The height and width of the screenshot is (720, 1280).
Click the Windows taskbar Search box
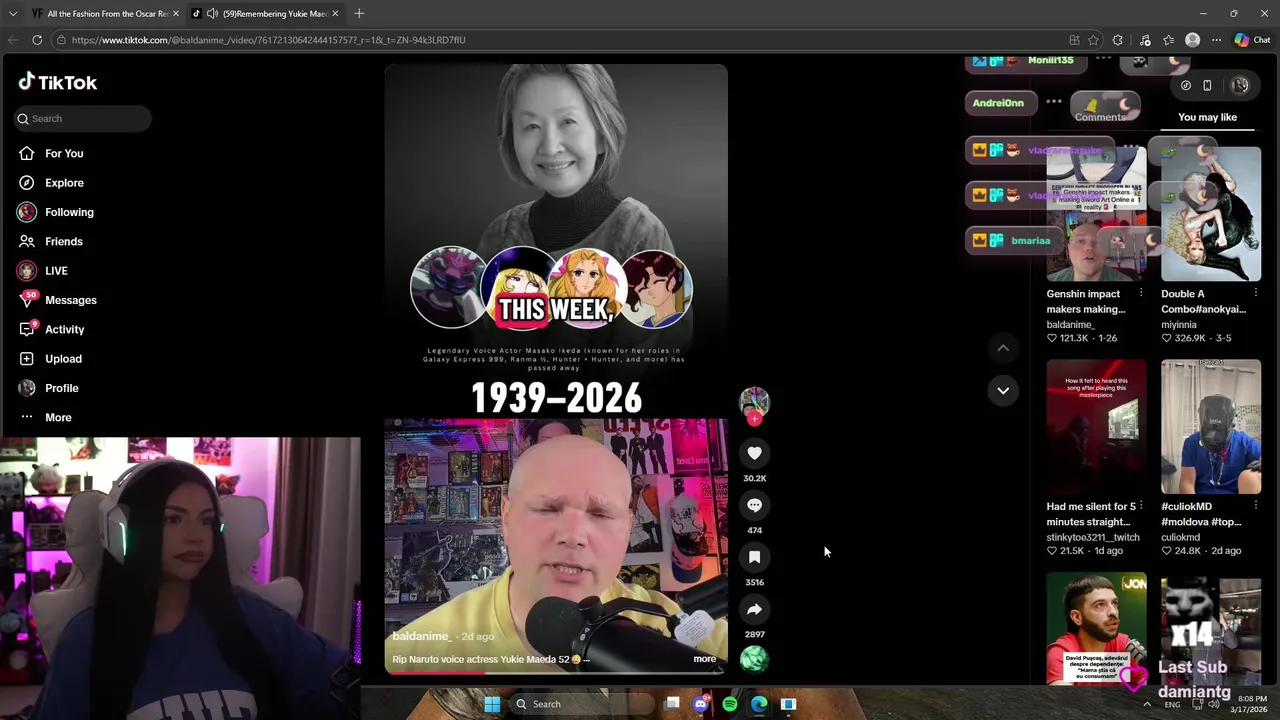tap(580, 704)
